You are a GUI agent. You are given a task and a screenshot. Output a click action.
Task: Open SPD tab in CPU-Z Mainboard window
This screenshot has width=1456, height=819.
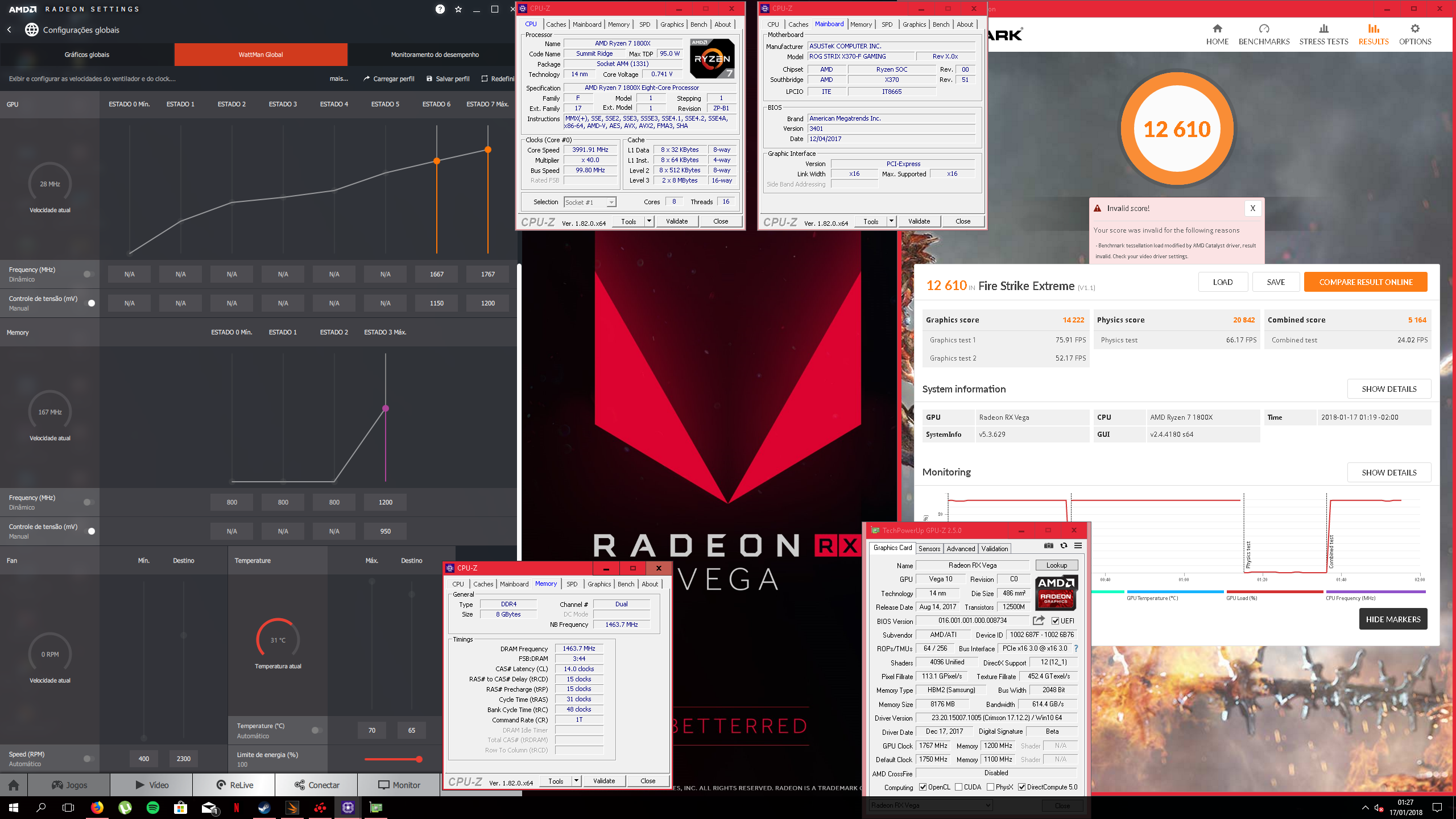(887, 24)
